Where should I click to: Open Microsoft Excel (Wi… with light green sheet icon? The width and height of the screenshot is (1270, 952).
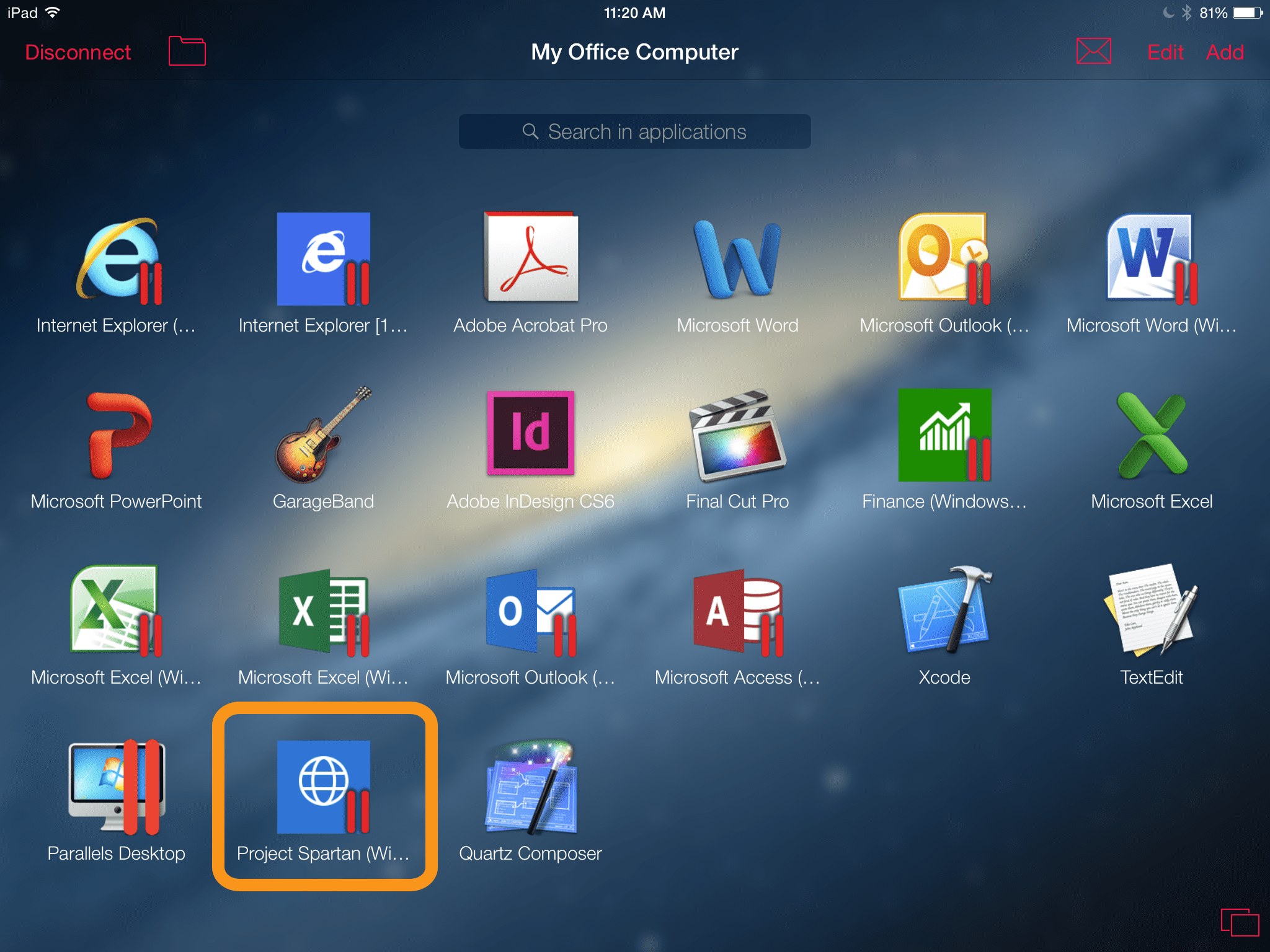coord(117,610)
